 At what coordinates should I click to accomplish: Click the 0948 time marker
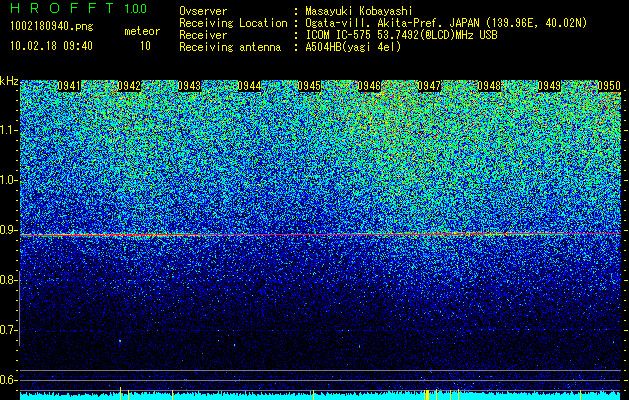tap(489, 86)
